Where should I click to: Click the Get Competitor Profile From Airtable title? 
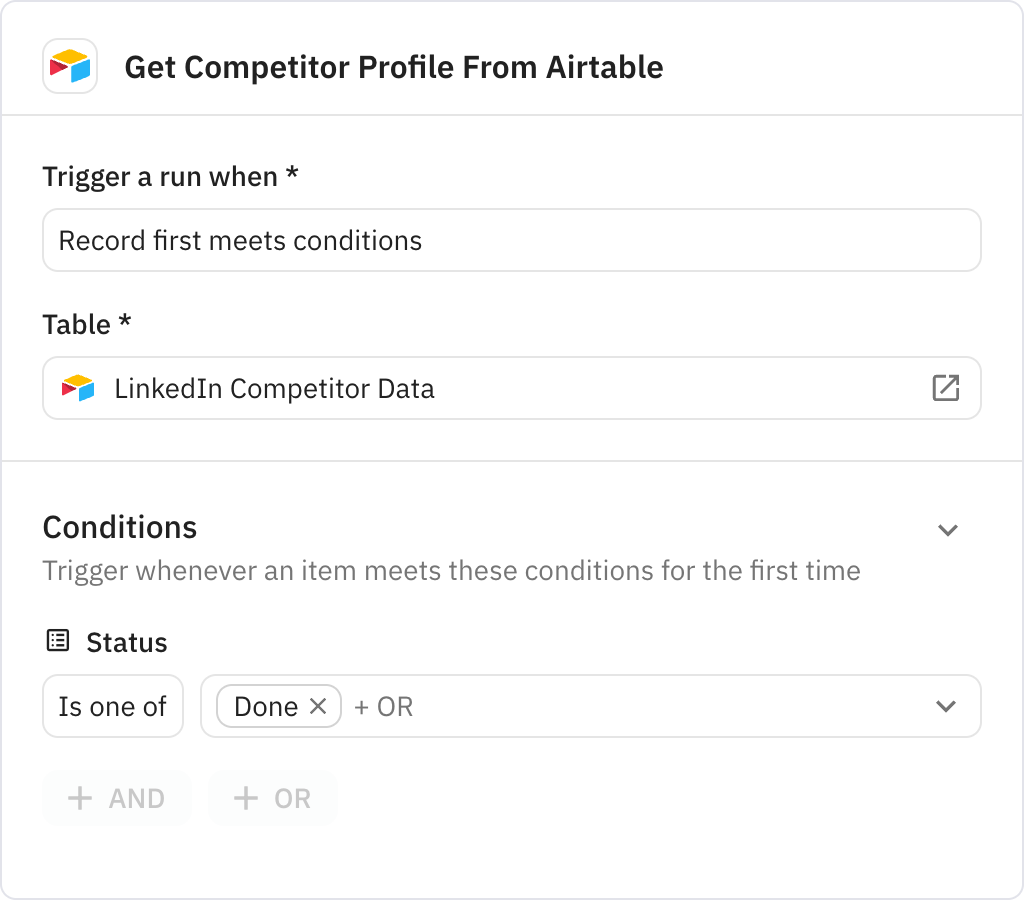[394, 67]
